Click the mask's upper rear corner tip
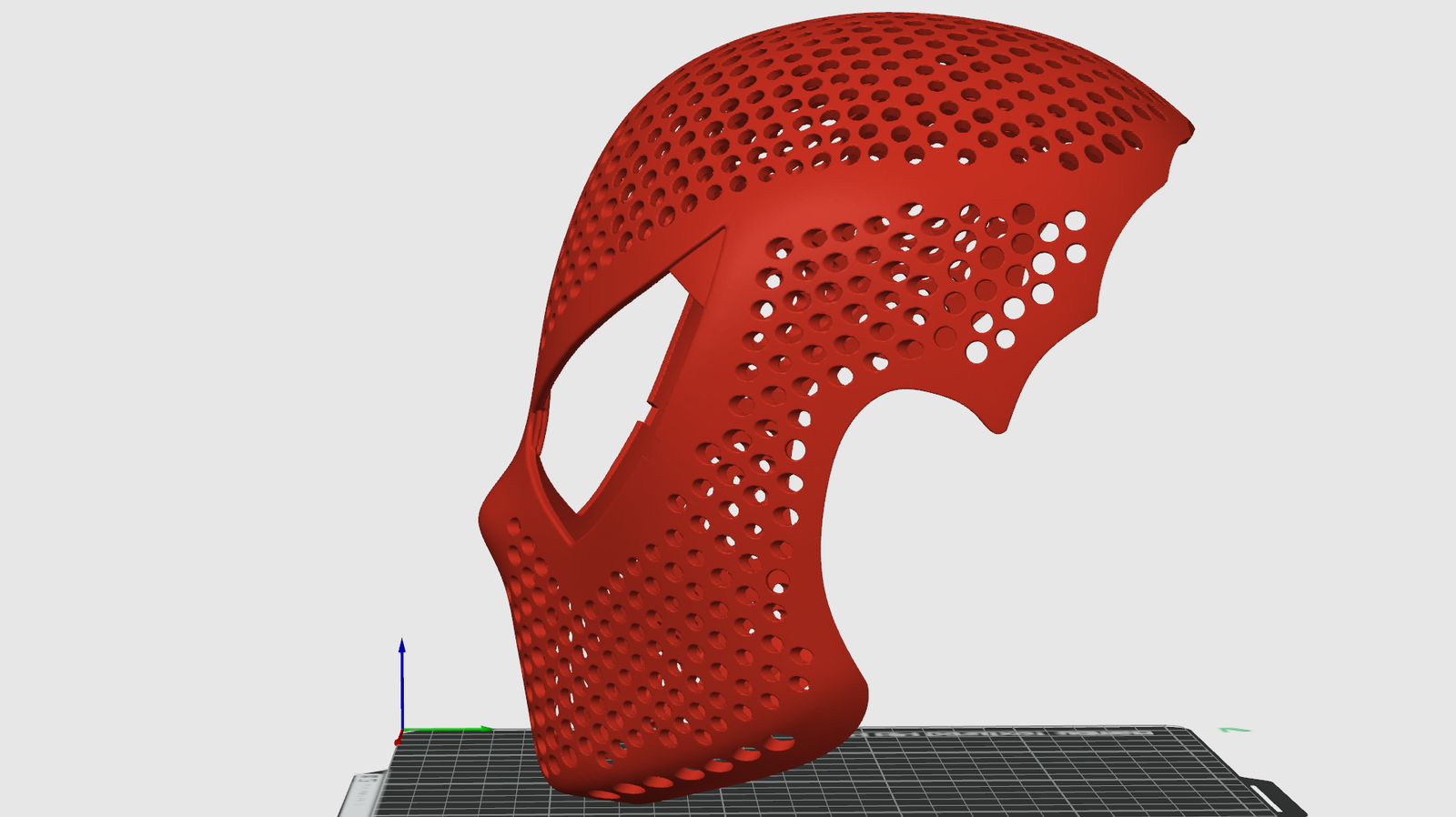Screen dimensions: 1456x817 (1186, 132)
